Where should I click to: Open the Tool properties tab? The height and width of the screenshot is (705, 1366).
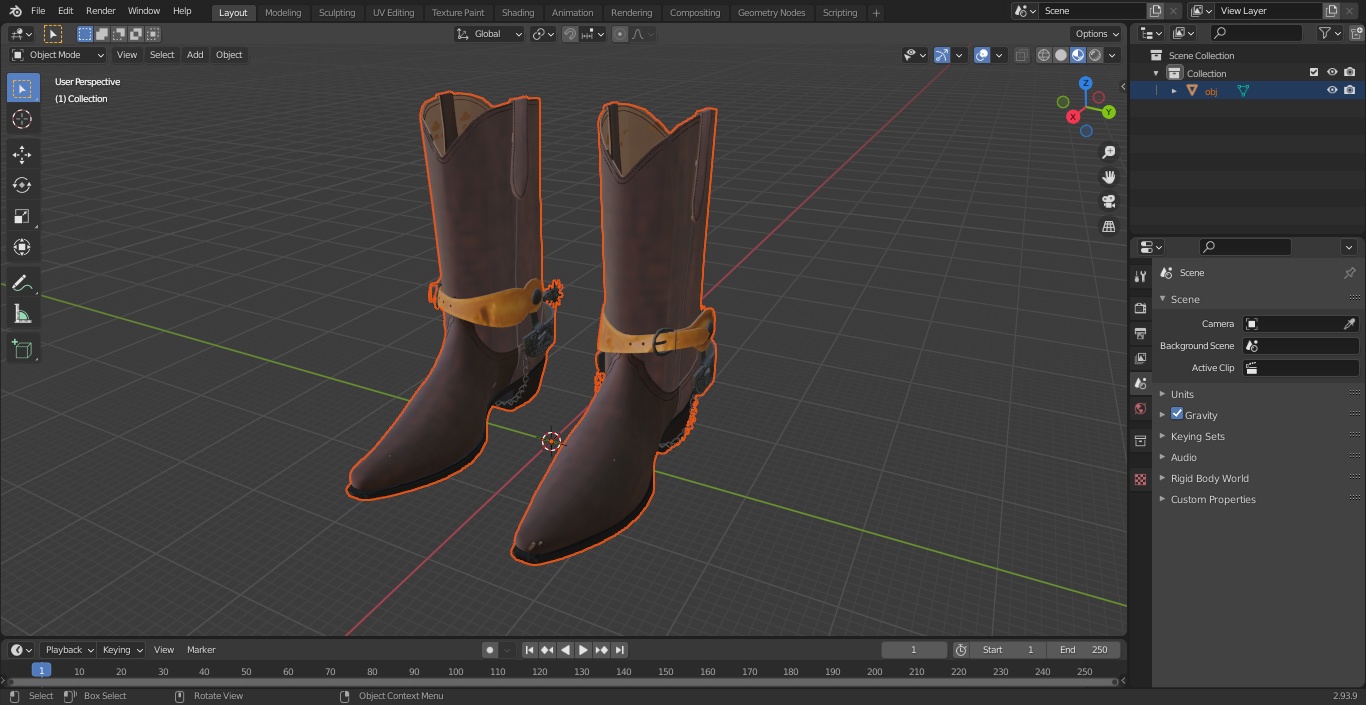point(1140,277)
